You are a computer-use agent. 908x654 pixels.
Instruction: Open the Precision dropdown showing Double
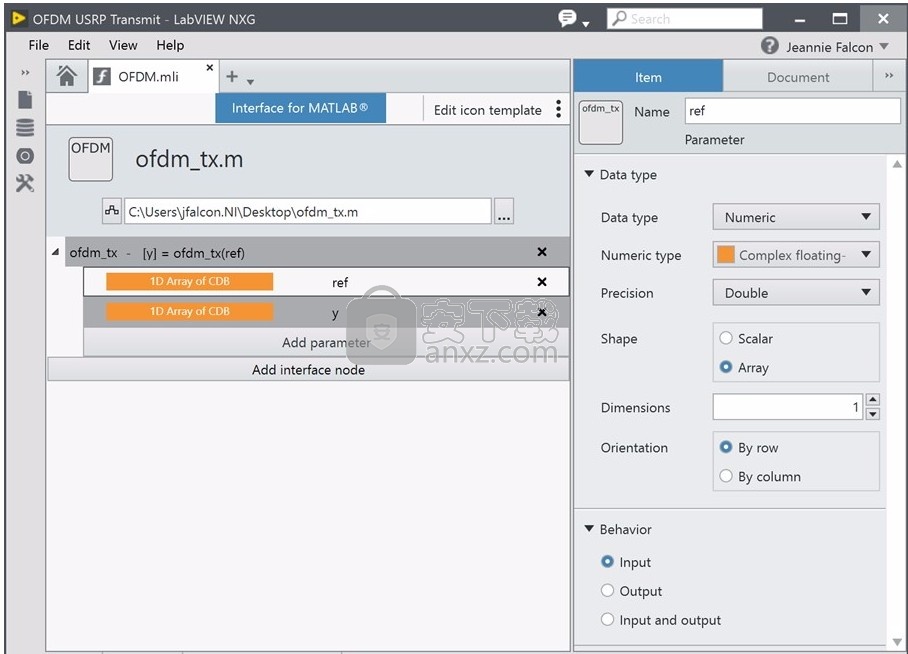(x=796, y=293)
